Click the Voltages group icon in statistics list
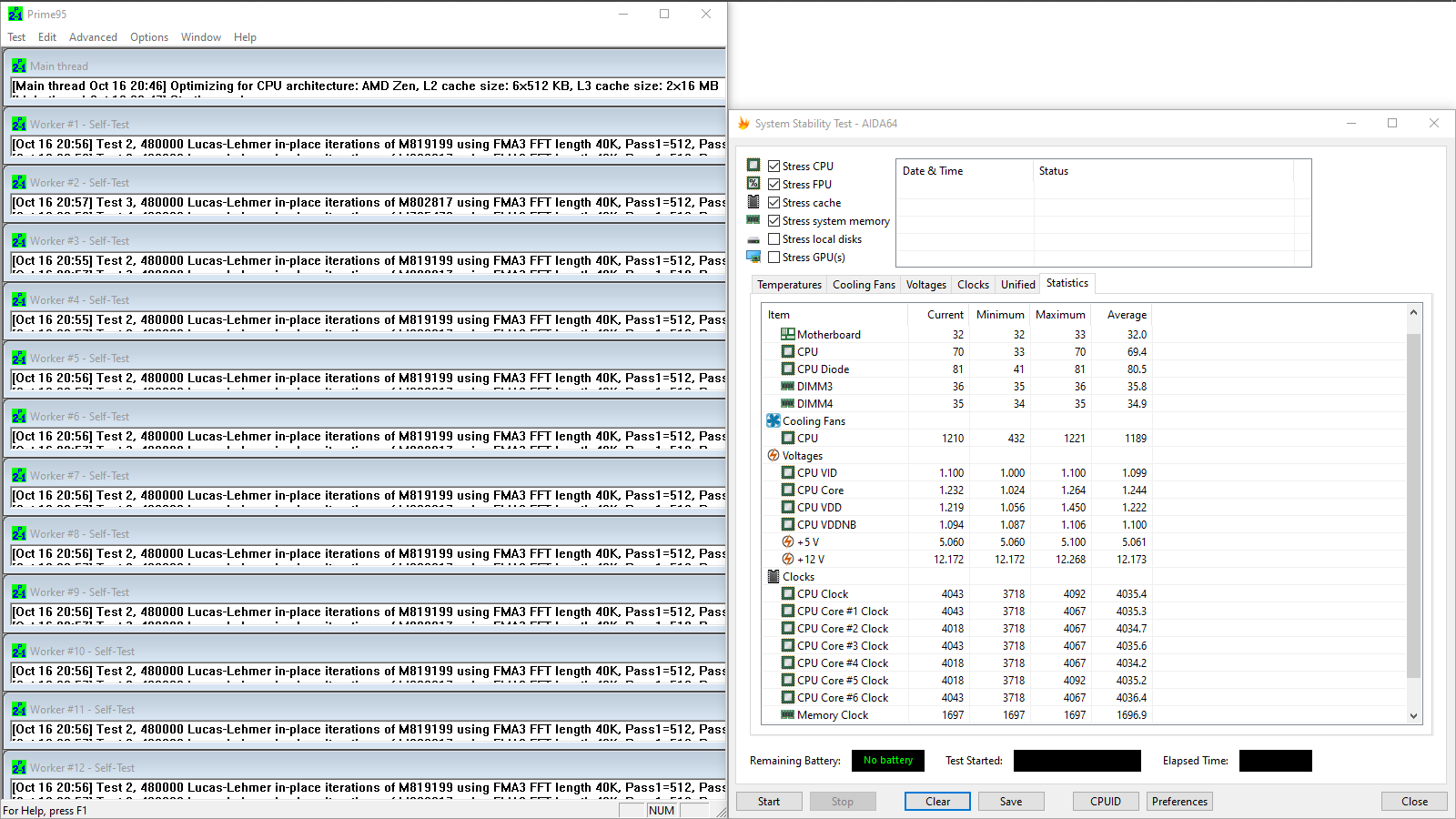 (773, 455)
